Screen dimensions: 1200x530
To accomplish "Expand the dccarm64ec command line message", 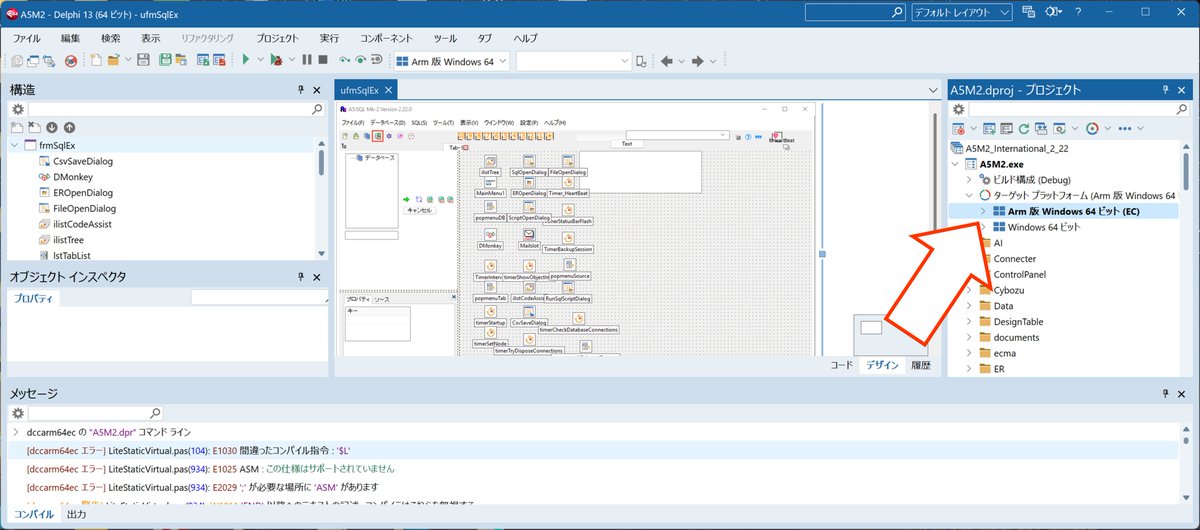I will [x=15, y=432].
